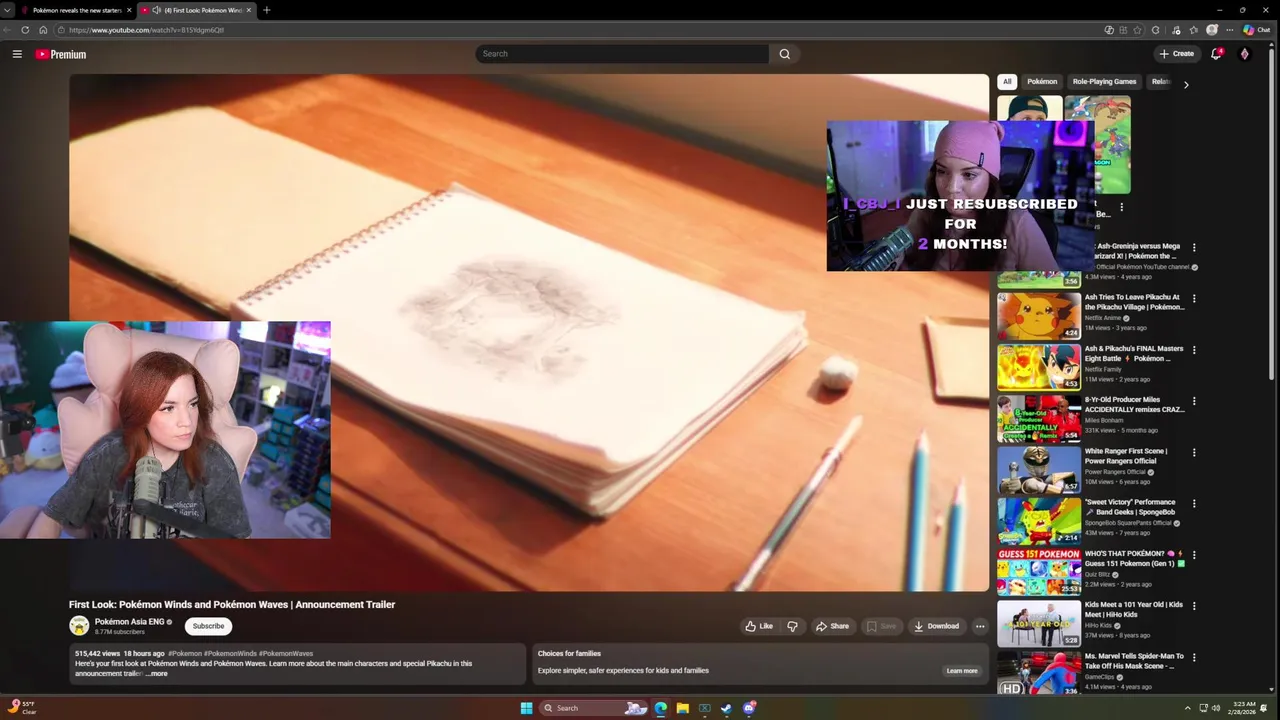1280x720 pixels.
Task: Dislike the announcement trailer
Action: [792, 626]
